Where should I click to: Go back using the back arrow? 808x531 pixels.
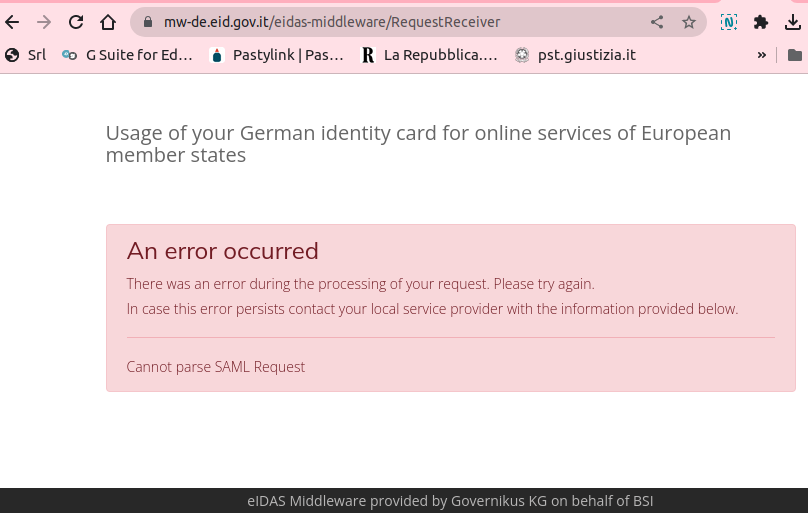point(12,22)
